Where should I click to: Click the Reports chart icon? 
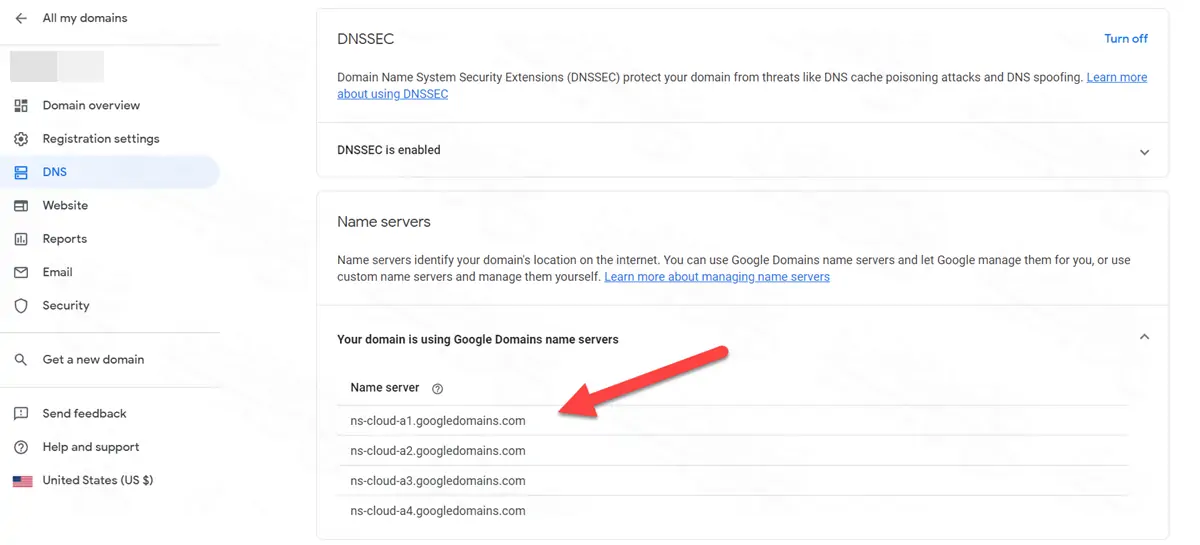coord(21,239)
